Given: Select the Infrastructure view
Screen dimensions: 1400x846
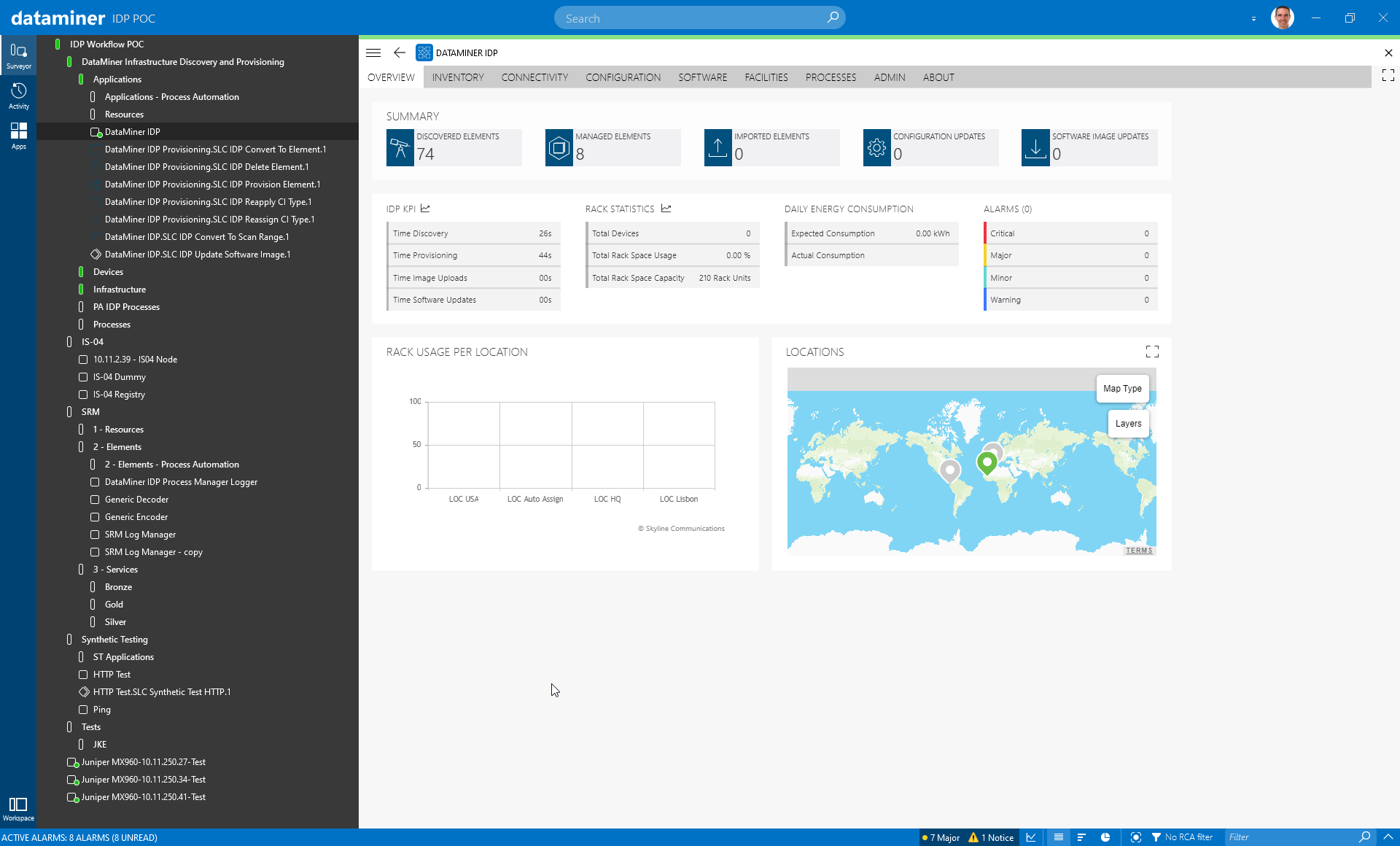Looking at the screenshot, I should pos(120,290).
